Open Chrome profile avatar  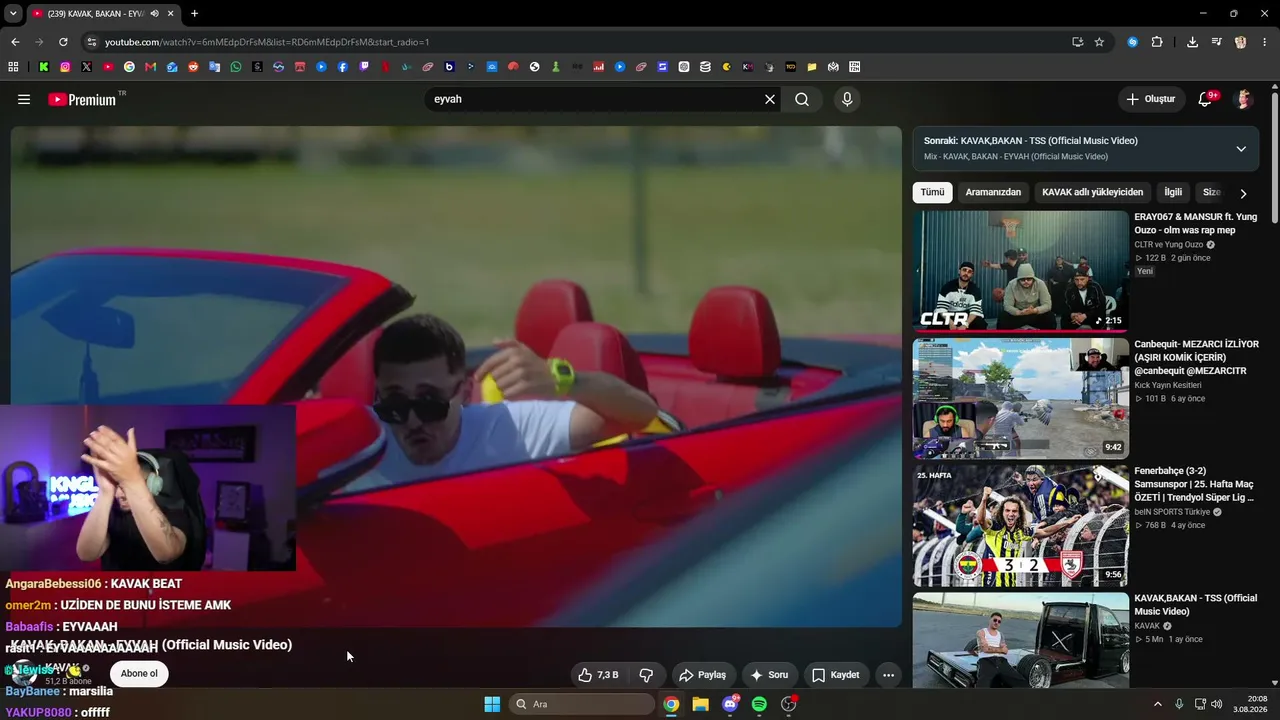click(1240, 42)
